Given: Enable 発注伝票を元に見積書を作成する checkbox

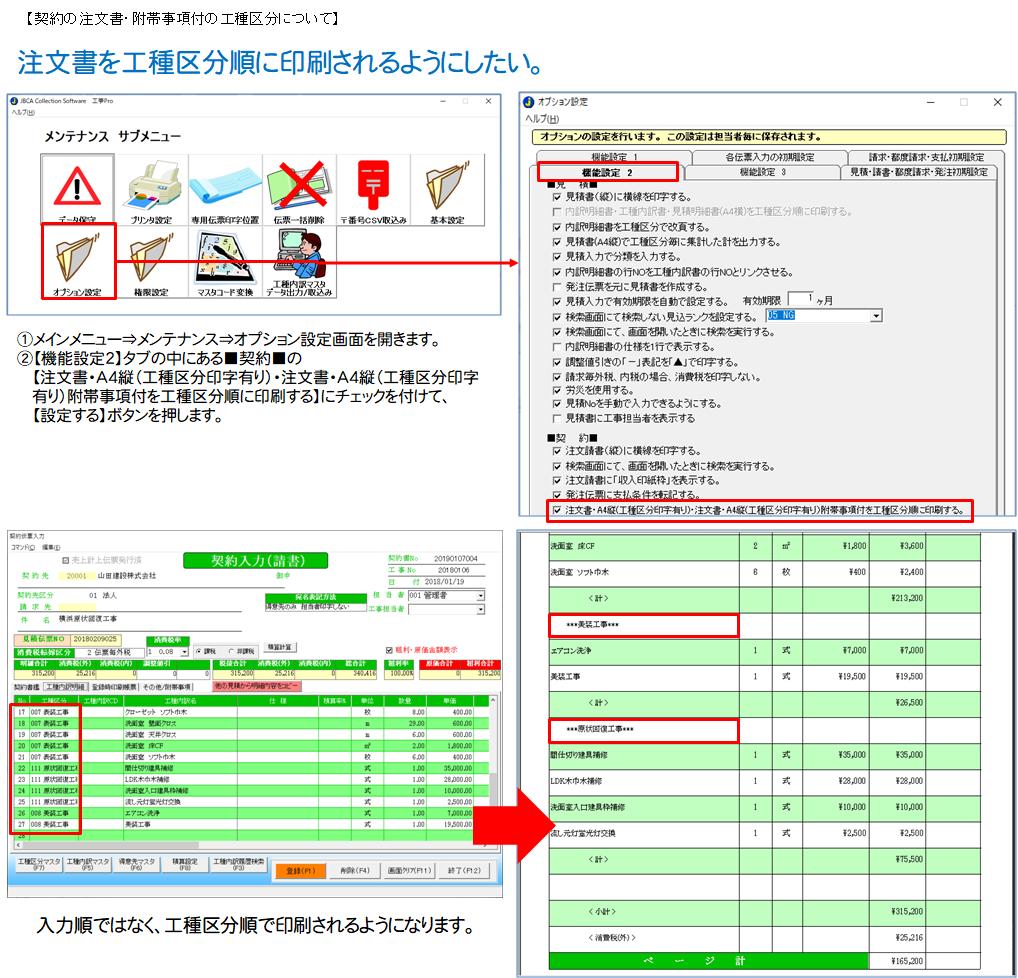Looking at the screenshot, I should tap(557, 286).
